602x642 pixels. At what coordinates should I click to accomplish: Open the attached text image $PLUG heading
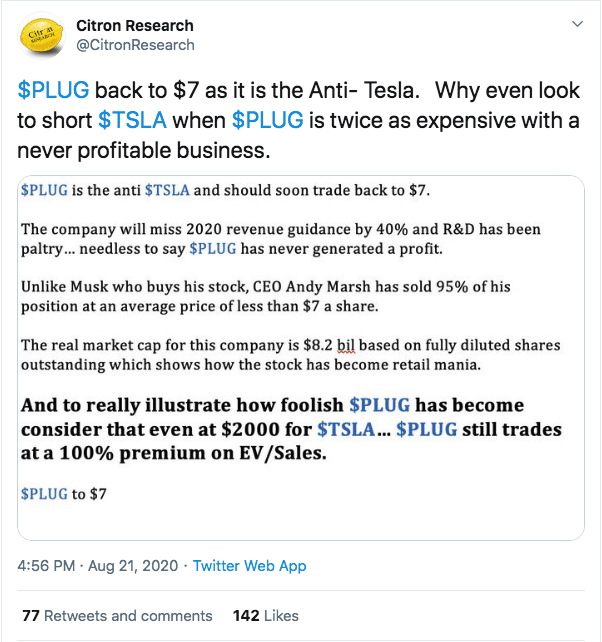[225, 190]
